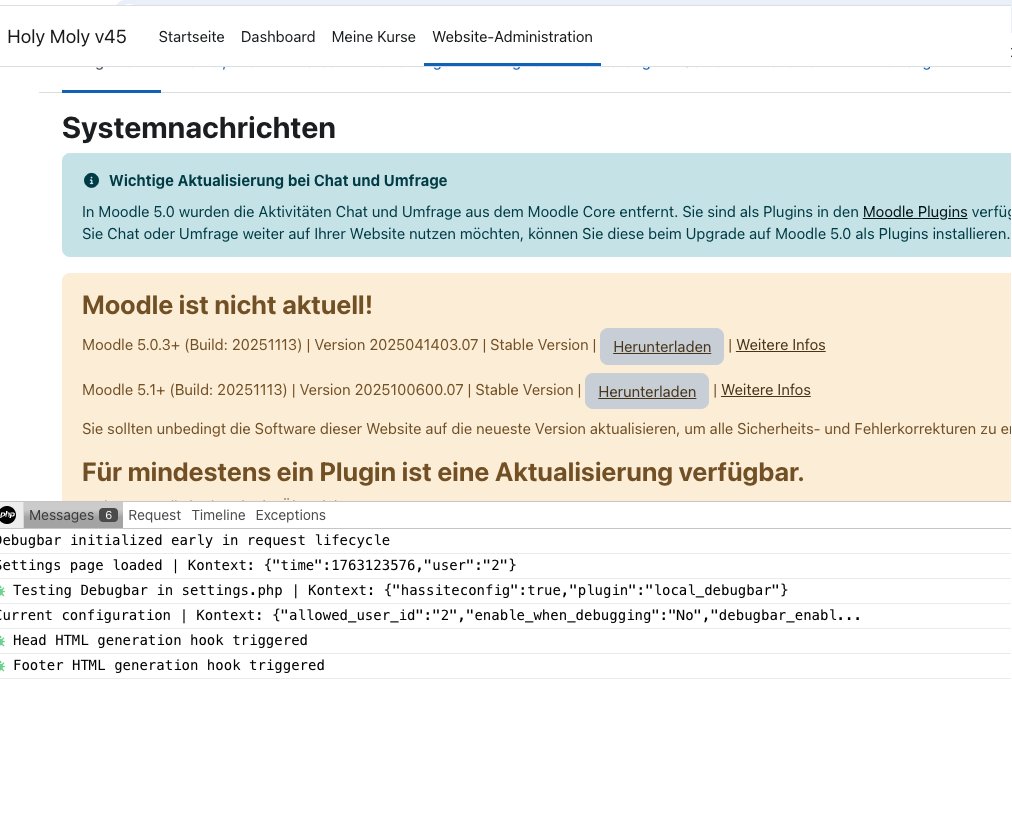Screen dimensions: 1012x827
Task: Select Meine Kurse in the navigation
Action: click(373, 37)
